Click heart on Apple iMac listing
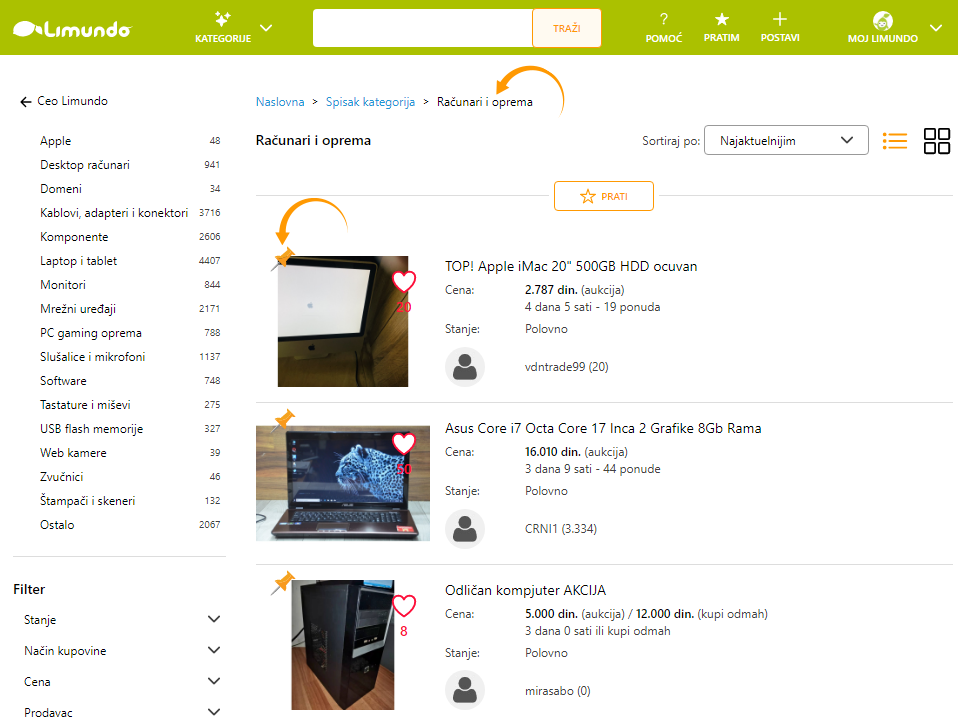Viewport: 958px width, 722px height. 403,282
